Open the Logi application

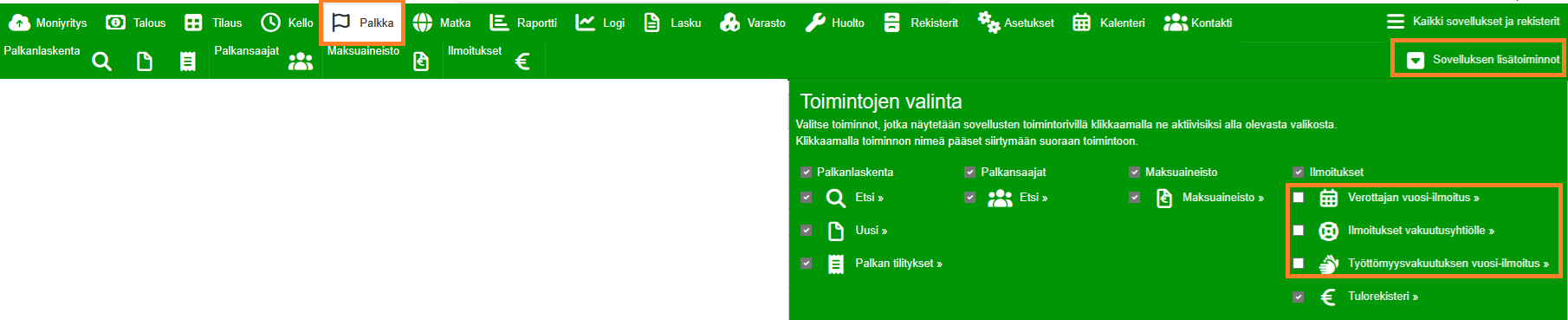click(x=600, y=23)
